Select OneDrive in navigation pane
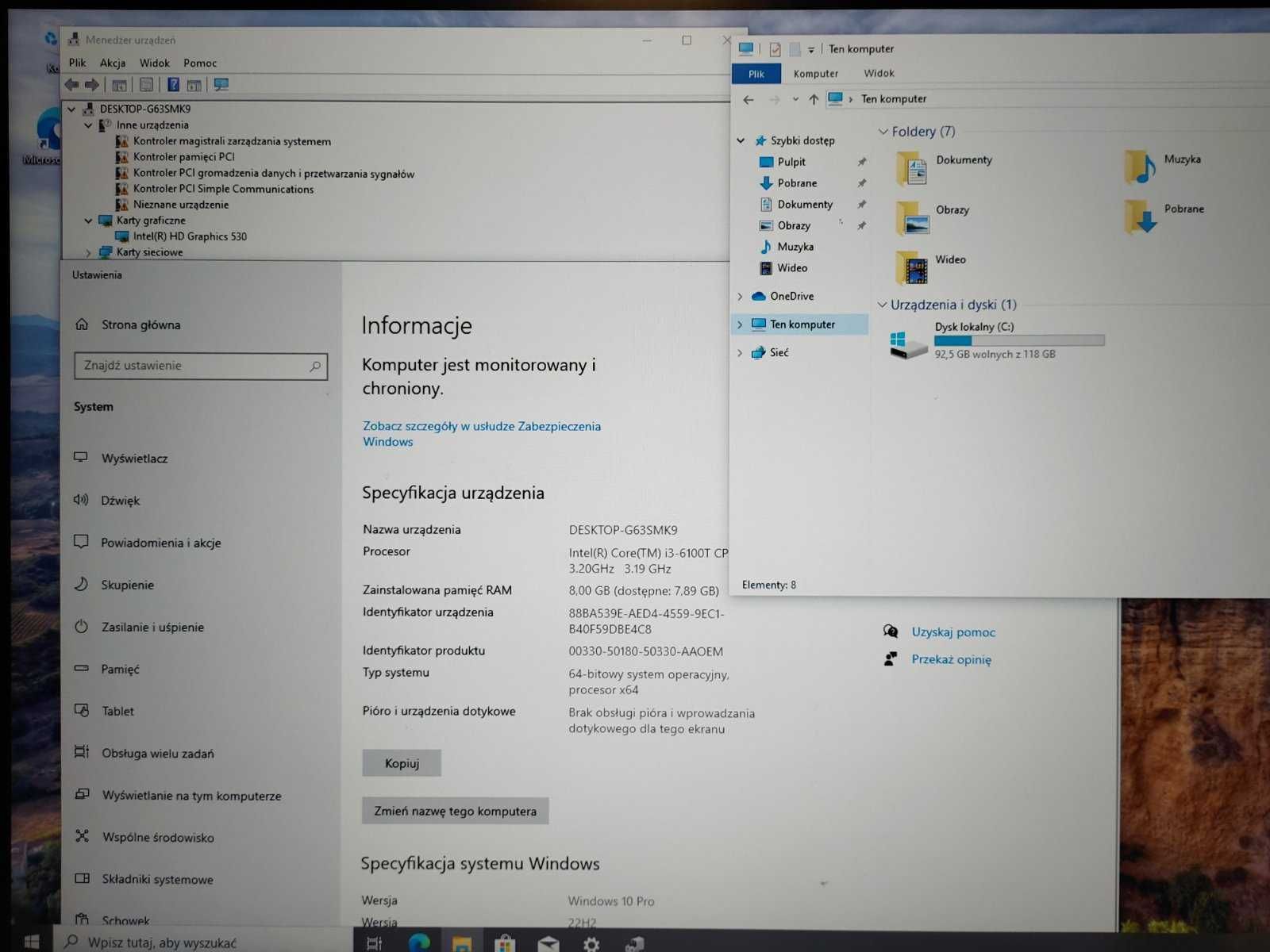The width and height of the screenshot is (1270, 952). click(x=791, y=296)
